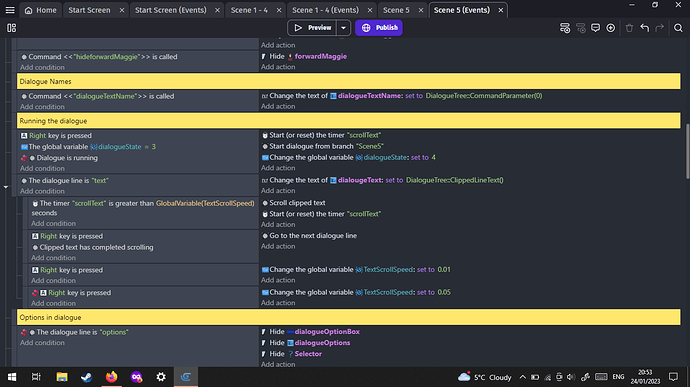Add condition under hideforwardMaggie command
The width and height of the screenshot is (690, 387).
[x=42, y=67]
